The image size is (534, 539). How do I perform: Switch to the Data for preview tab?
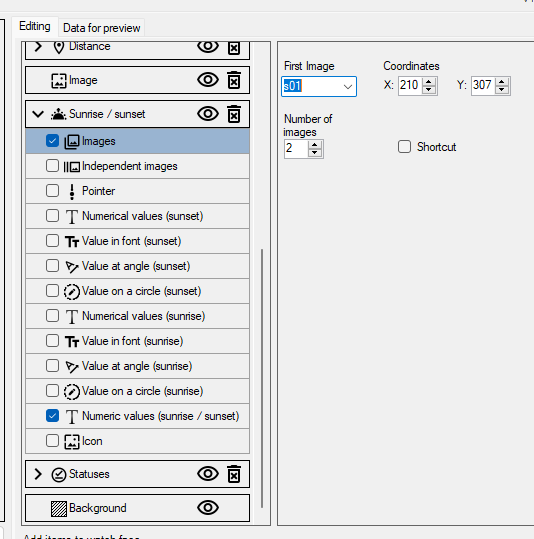102,28
